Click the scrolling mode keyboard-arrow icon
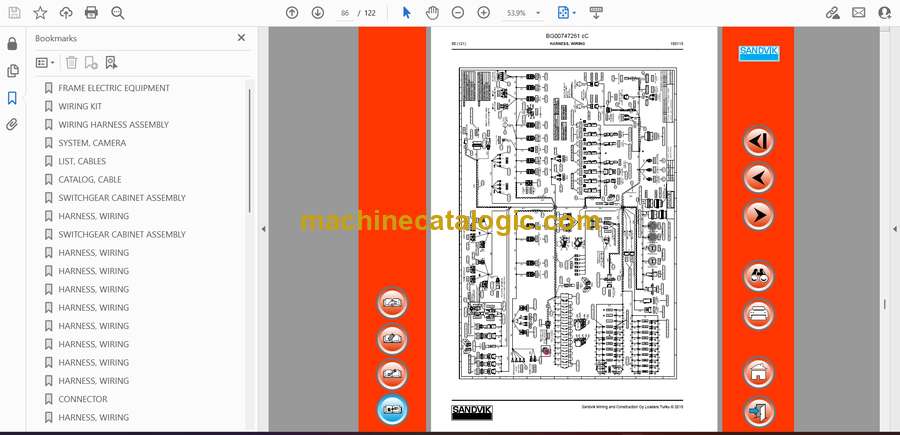This screenshot has height=435, width=900. (x=596, y=13)
